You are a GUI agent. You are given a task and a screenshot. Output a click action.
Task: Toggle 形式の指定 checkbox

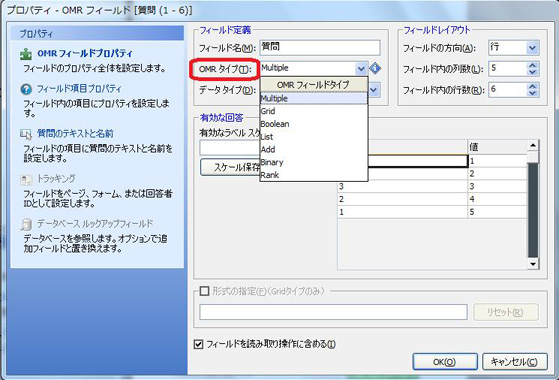pos(204,291)
